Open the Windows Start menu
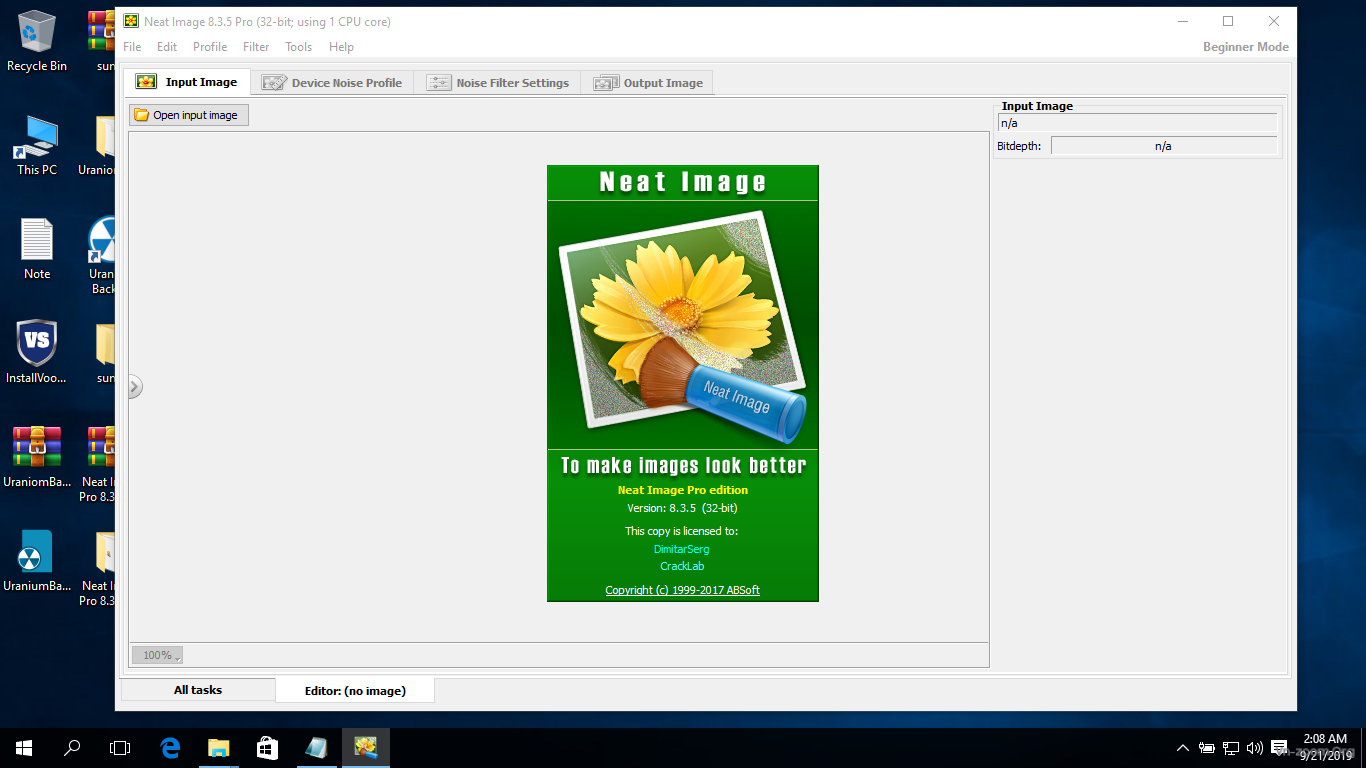This screenshot has height=768, width=1366. coord(24,747)
